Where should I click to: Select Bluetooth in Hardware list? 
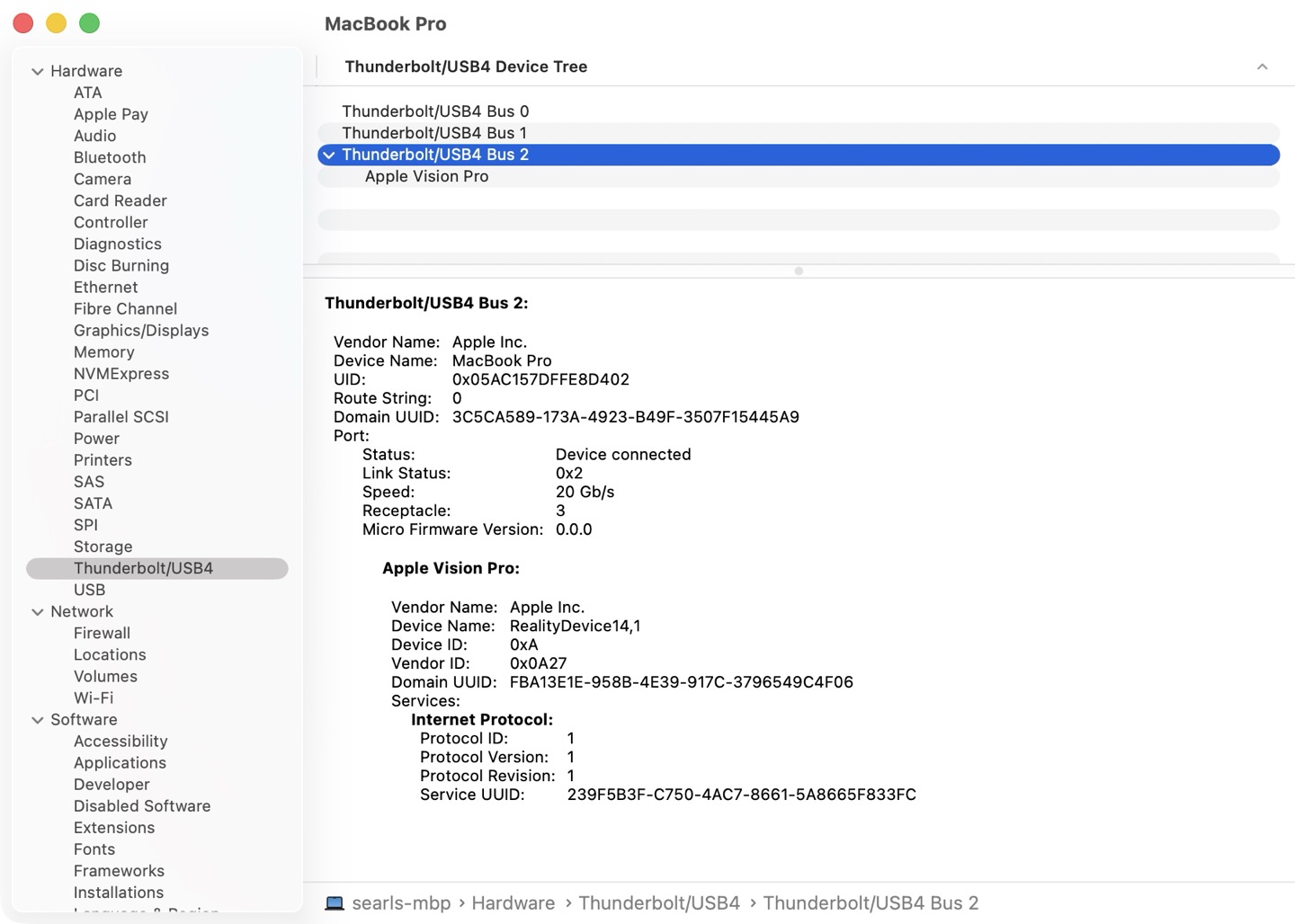pyautogui.click(x=110, y=157)
